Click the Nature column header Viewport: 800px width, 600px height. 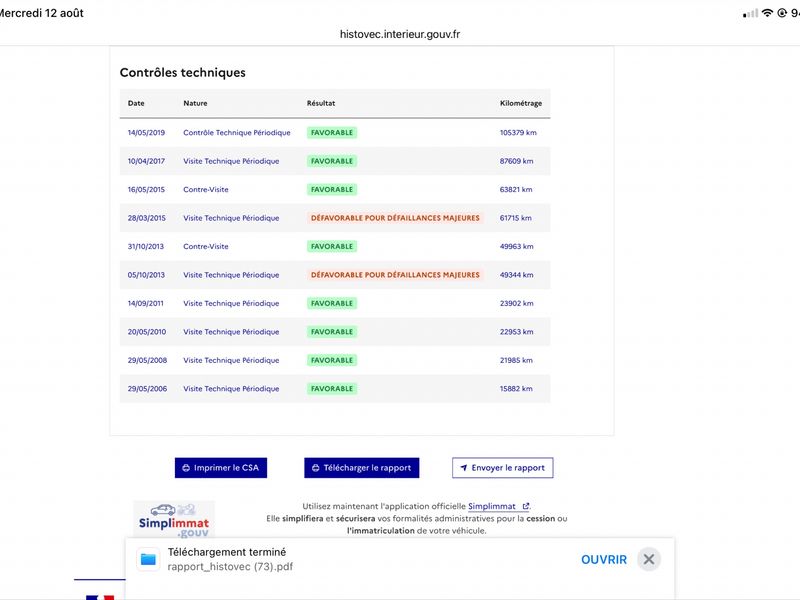(195, 103)
